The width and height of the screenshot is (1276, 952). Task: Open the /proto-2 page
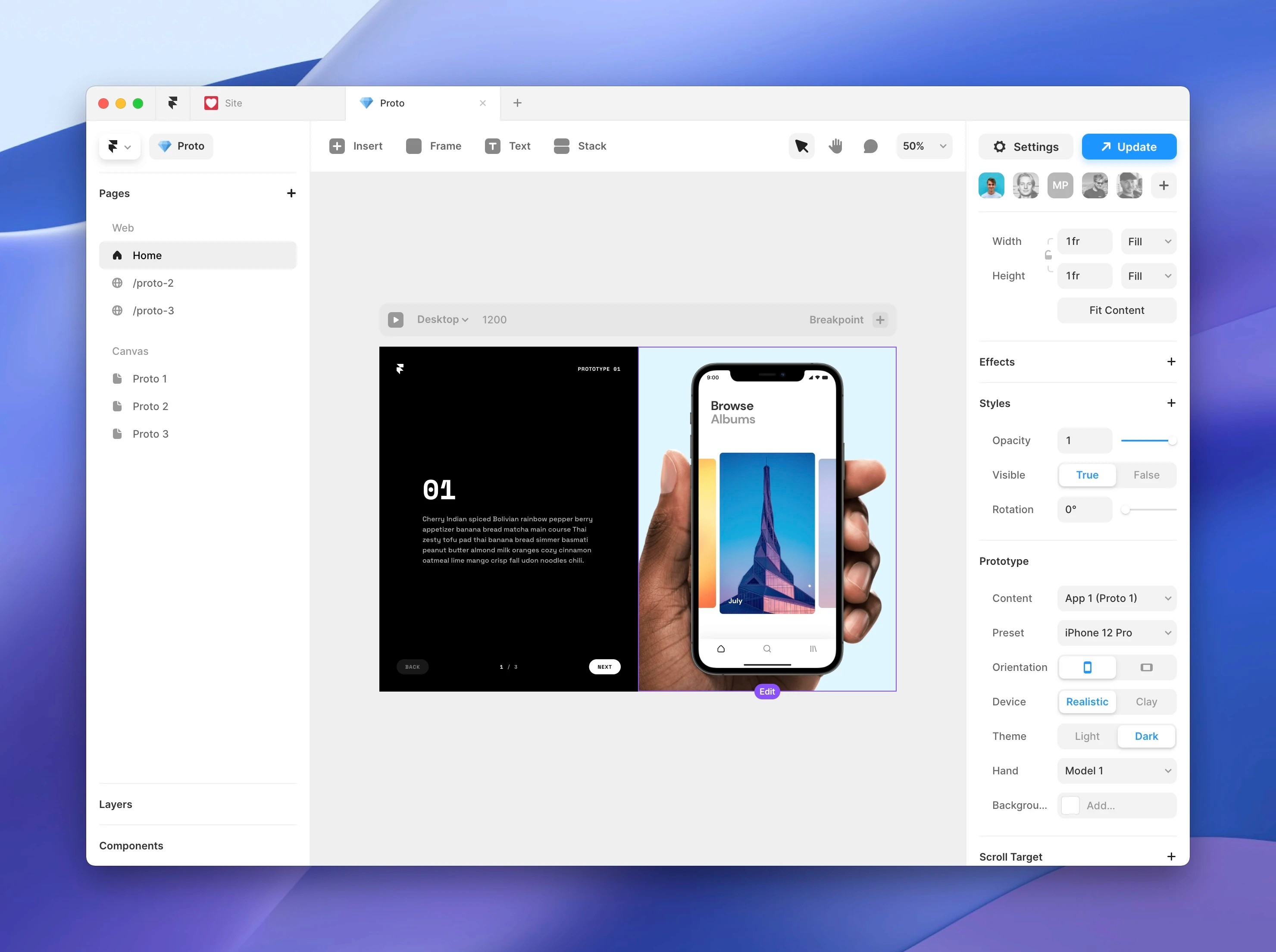(153, 283)
